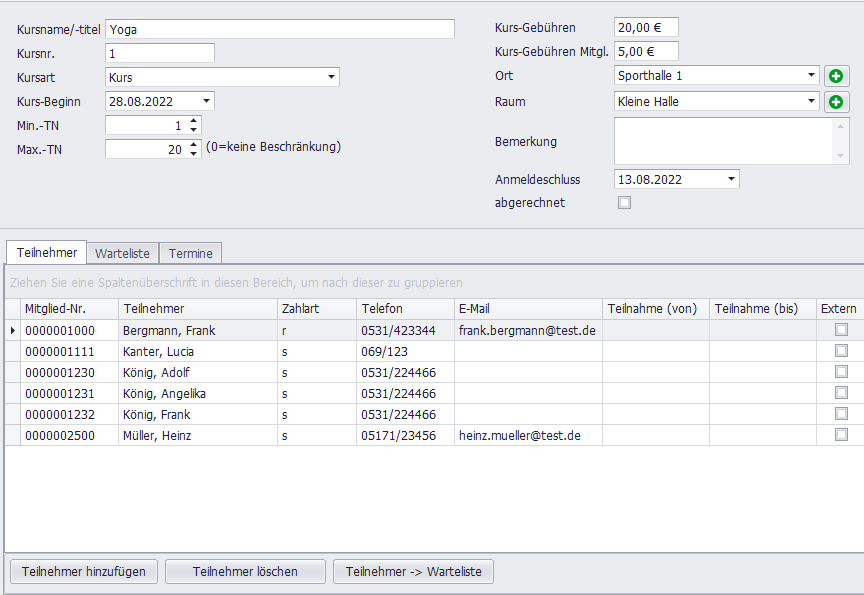Viewport: 864px width, 595px height.
Task: Expand the Anmeldeschluss date dropdown
Action: point(731,180)
